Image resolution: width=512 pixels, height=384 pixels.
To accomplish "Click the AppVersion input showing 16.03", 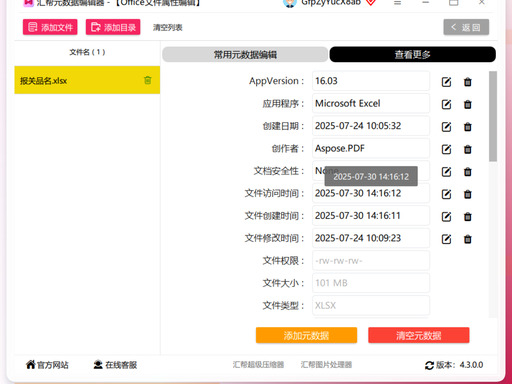I will [x=371, y=81].
